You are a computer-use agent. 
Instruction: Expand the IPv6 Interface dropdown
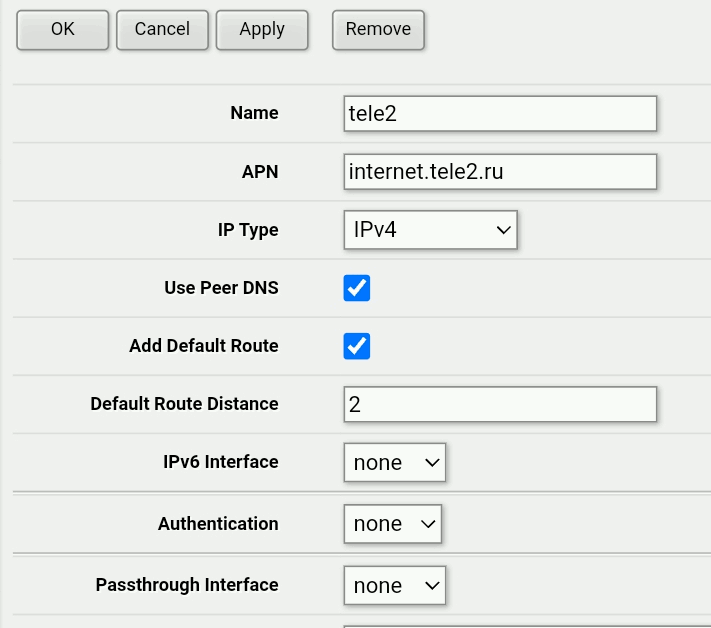[x=394, y=463]
